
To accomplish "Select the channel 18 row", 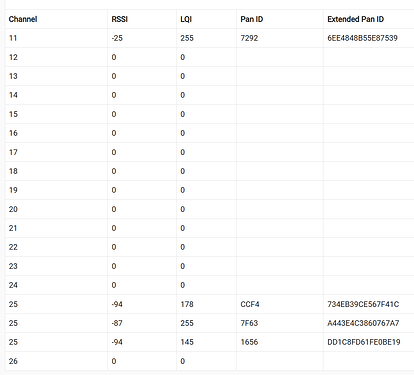I will (x=209, y=171).
